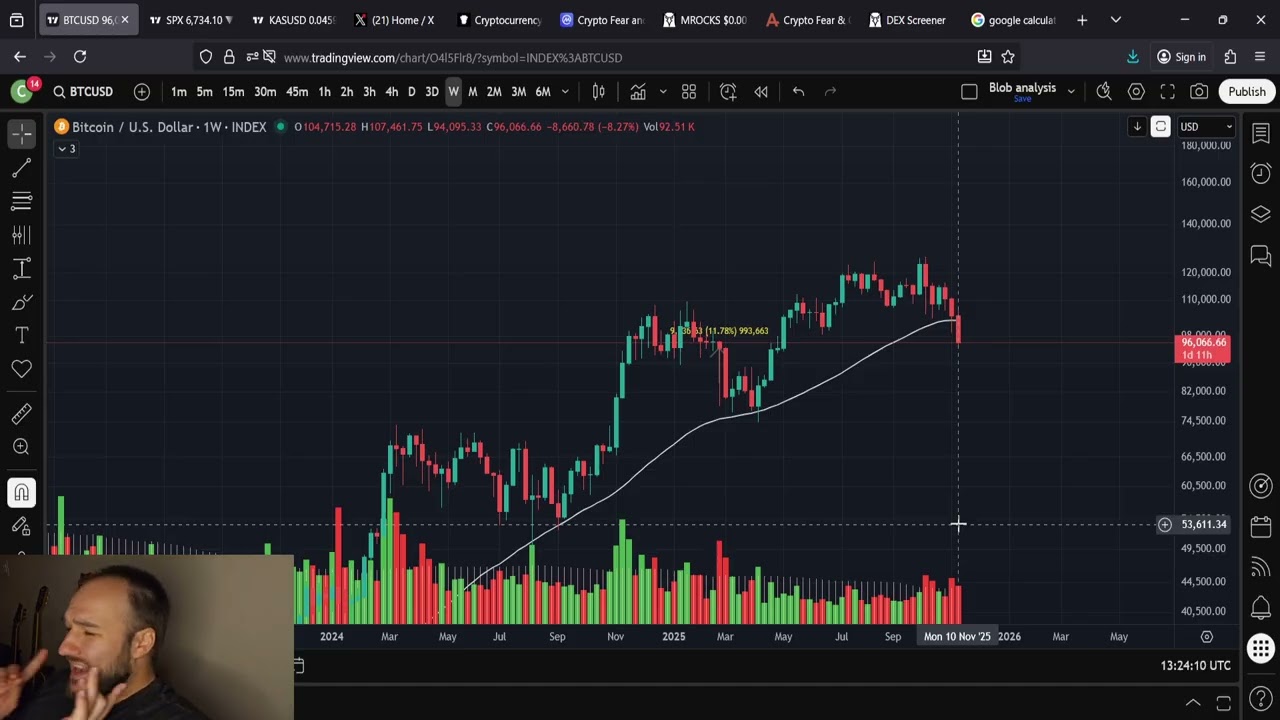
Task: Bookmark the page with star icon
Action: point(1008,57)
